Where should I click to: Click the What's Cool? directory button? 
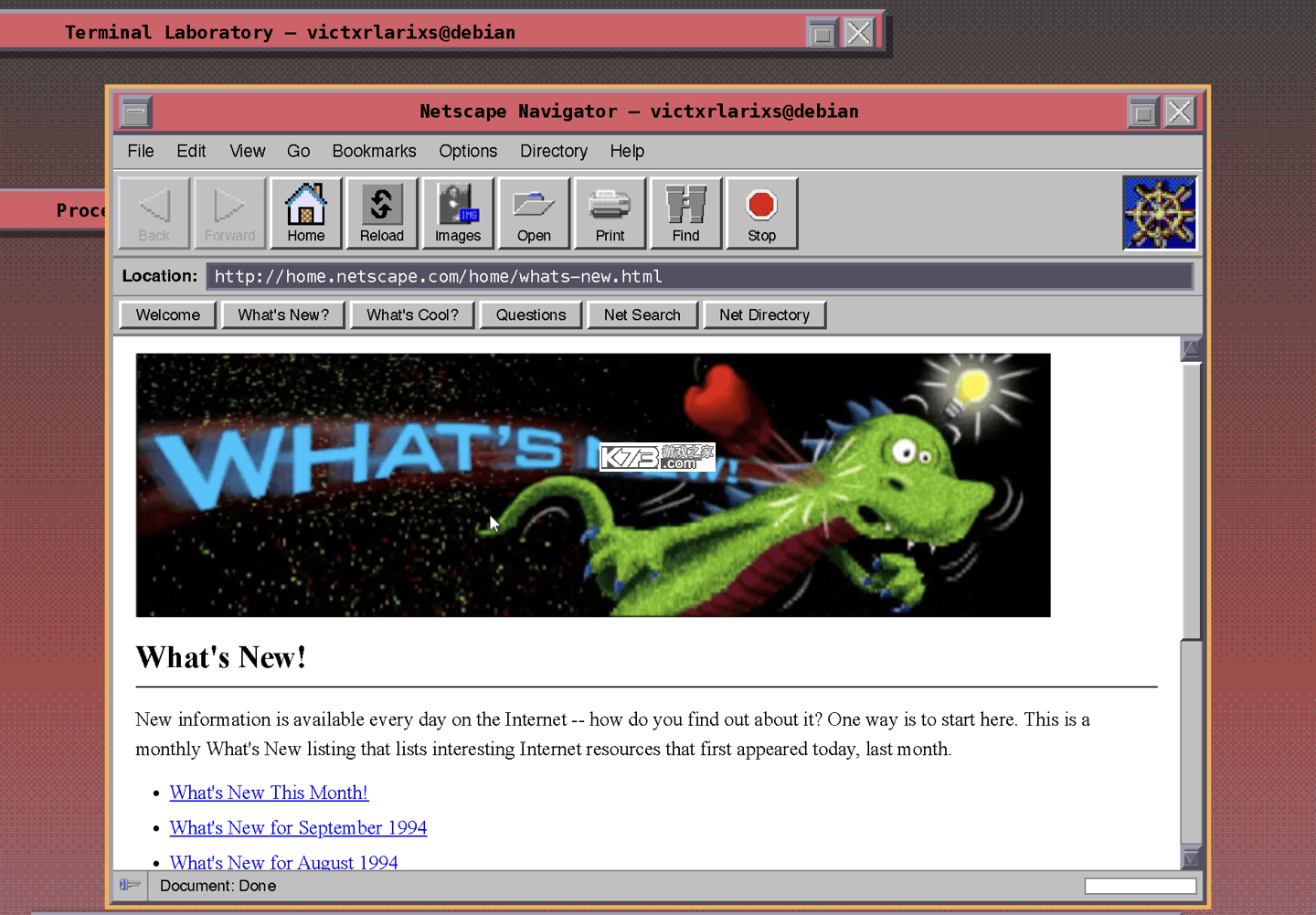[412, 314]
